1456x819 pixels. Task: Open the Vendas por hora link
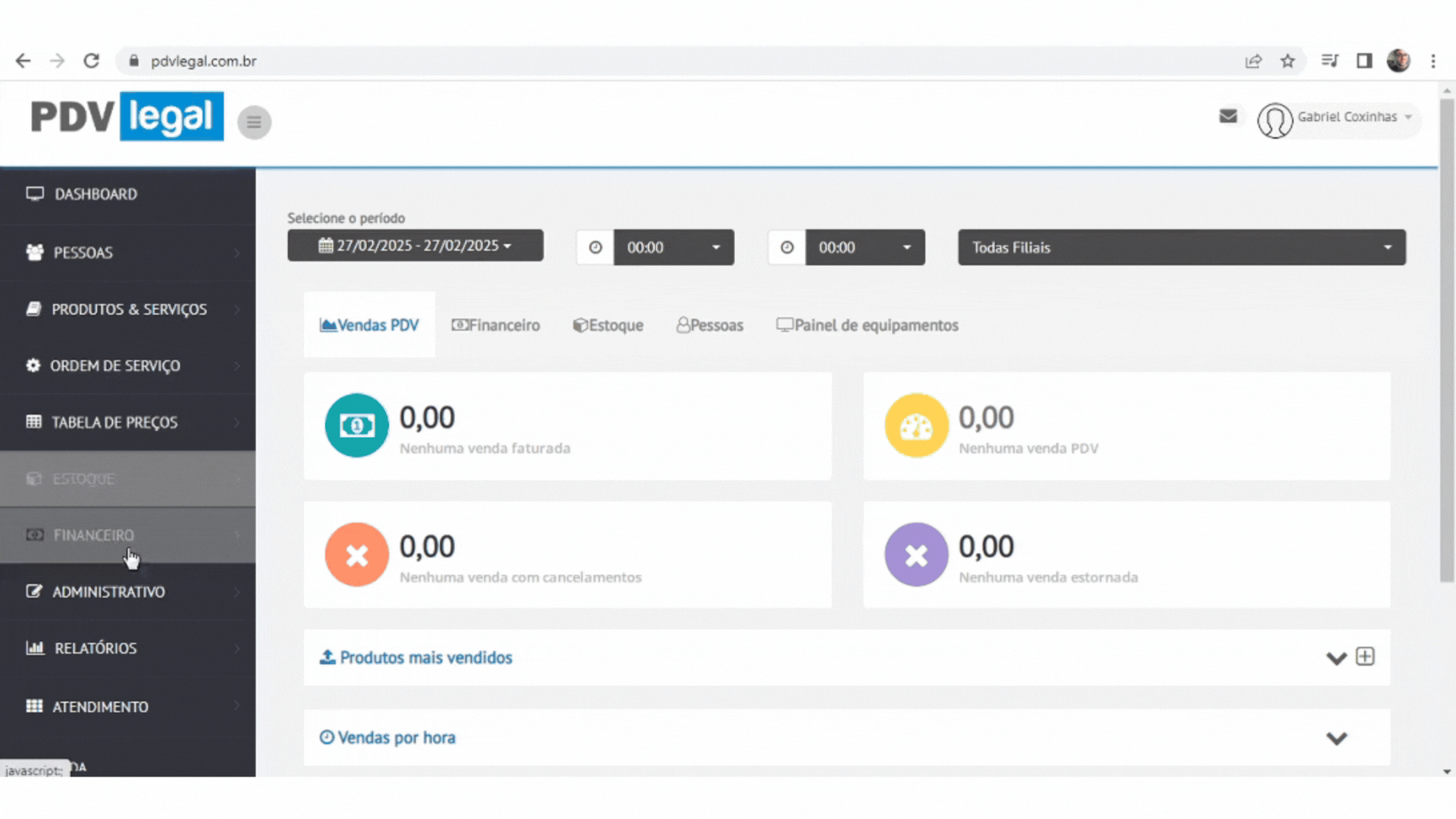click(x=396, y=738)
